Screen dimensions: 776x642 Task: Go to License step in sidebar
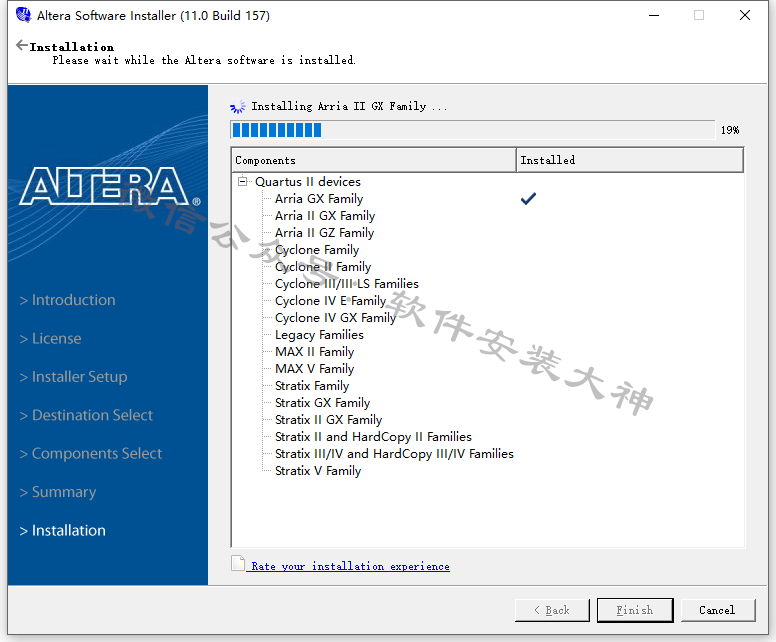click(x=50, y=339)
